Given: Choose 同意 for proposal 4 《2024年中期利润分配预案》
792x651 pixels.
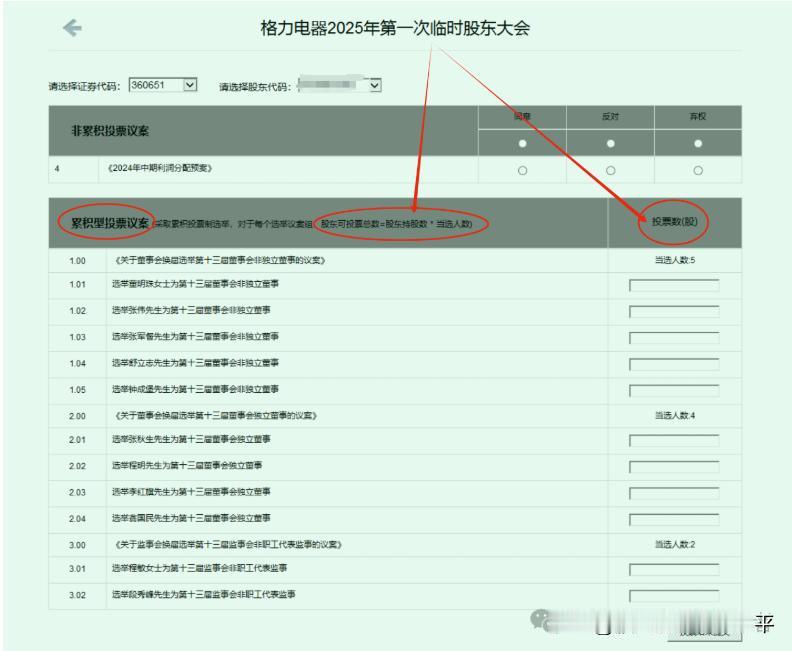Looking at the screenshot, I should pos(522,170).
